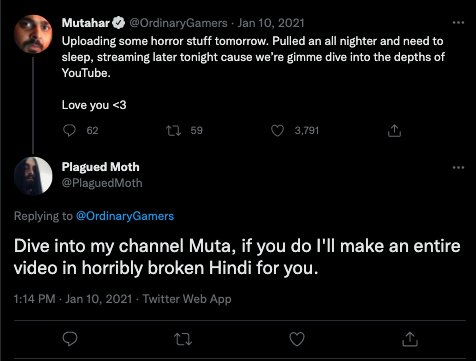Open the Jan 10, 2021 date on Mutahar's tweet
Screen dimensions: 476x361
(271, 23)
